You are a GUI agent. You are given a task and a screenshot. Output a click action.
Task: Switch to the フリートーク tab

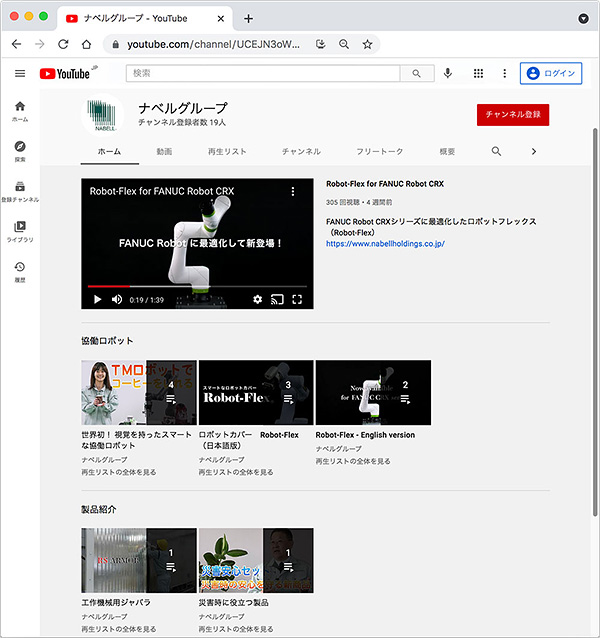tap(380, 152)
